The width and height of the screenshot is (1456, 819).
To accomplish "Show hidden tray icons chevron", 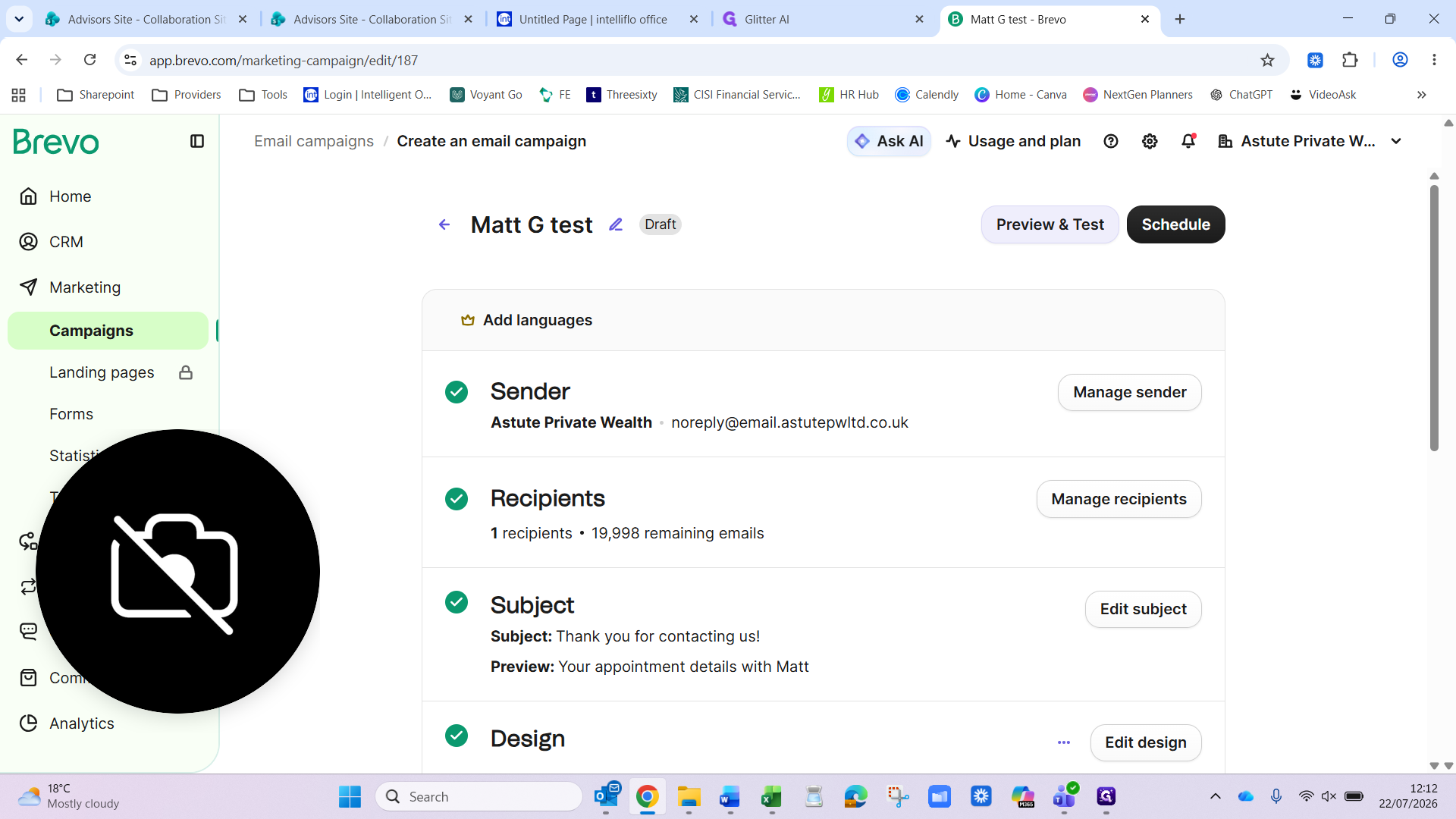I will click(x=1216, y=796).
